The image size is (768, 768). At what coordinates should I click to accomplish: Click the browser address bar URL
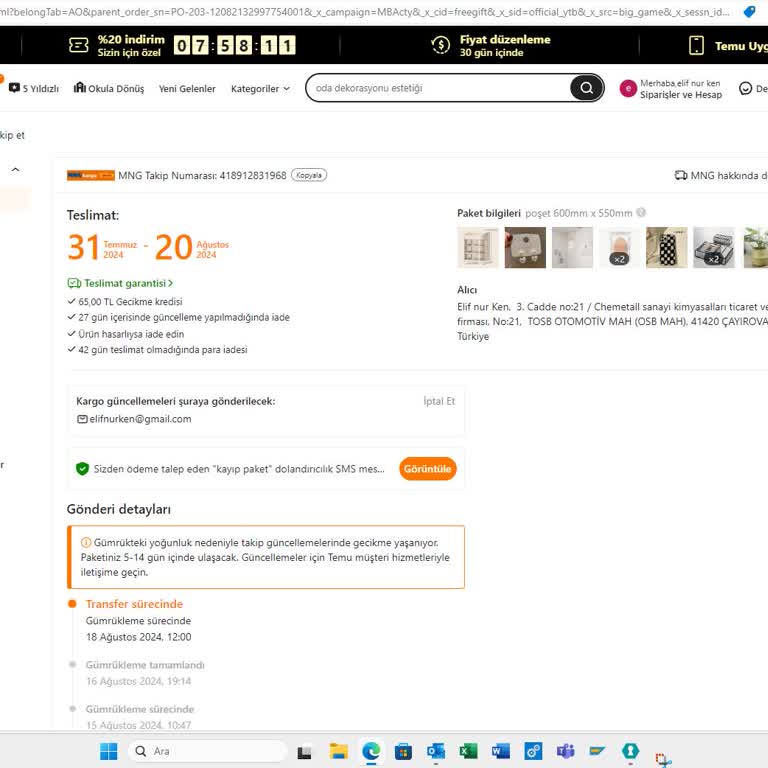pos(364,12)
